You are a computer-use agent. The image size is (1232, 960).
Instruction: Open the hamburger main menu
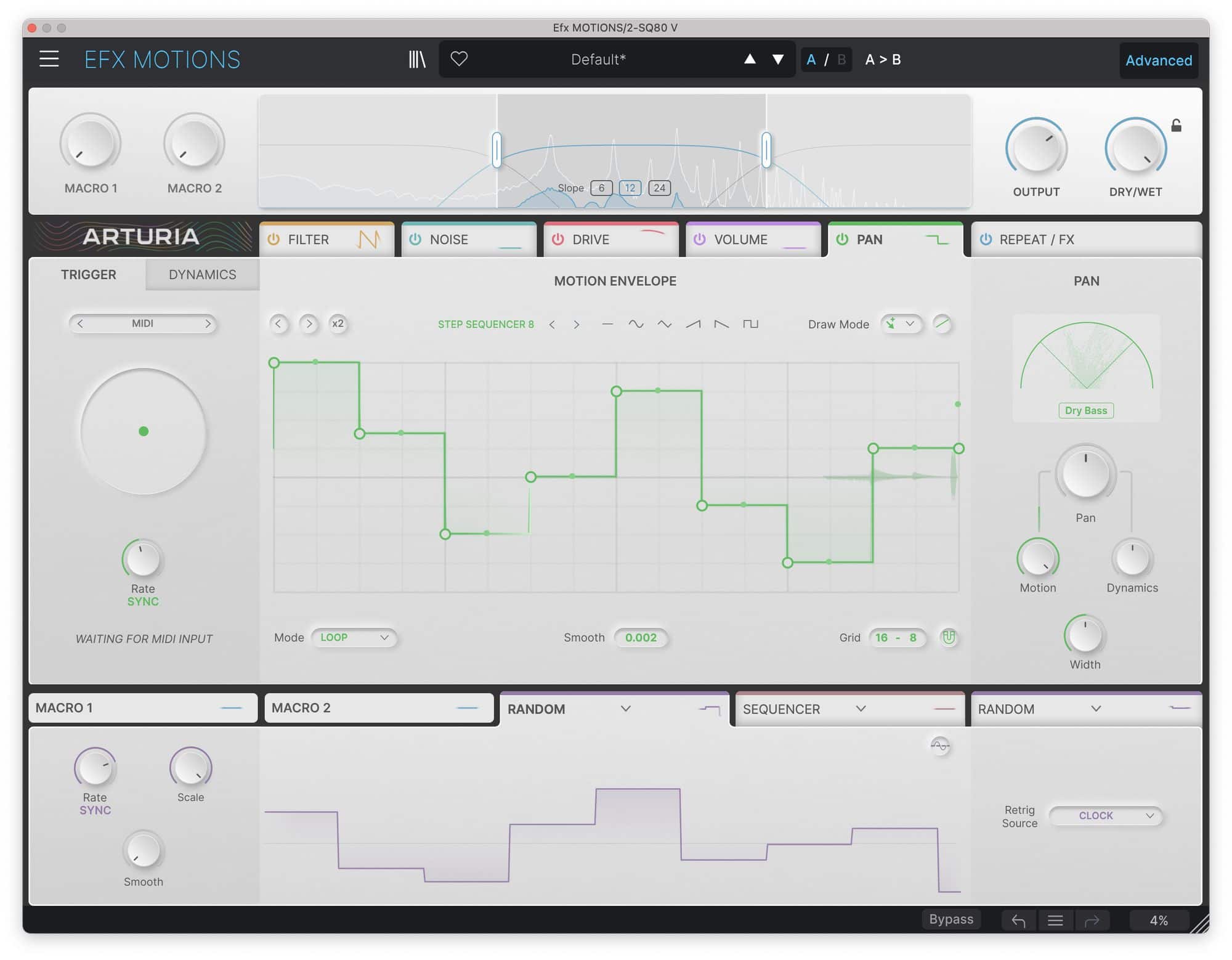tap(49, 59)
